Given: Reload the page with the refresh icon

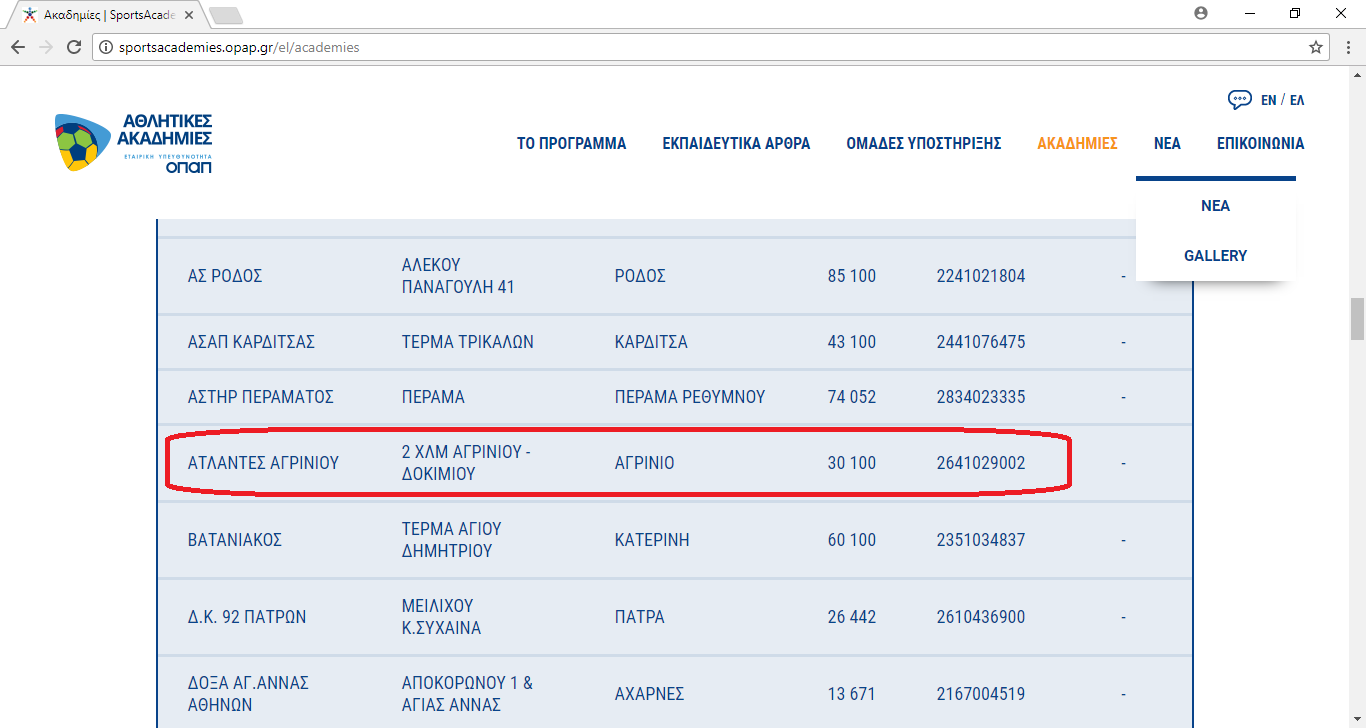Looking at the screenshot, I should (x=74, y=47).
